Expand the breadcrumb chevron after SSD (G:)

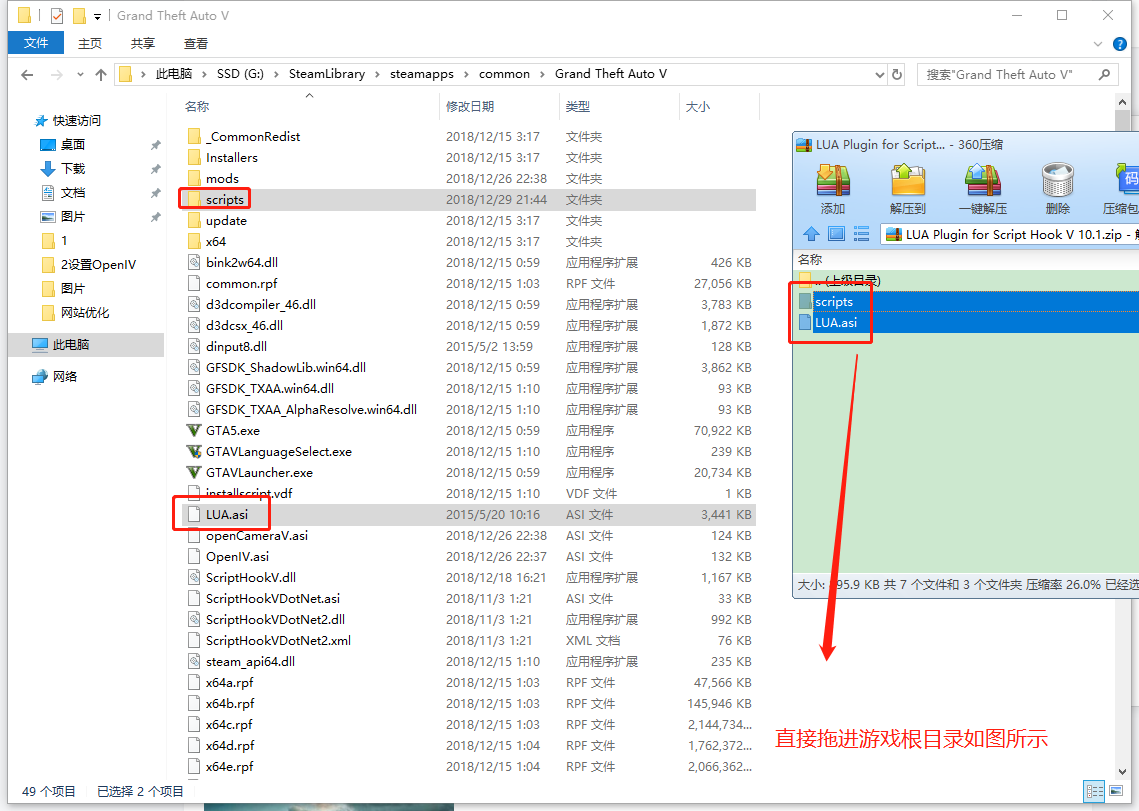pos(276,74)
